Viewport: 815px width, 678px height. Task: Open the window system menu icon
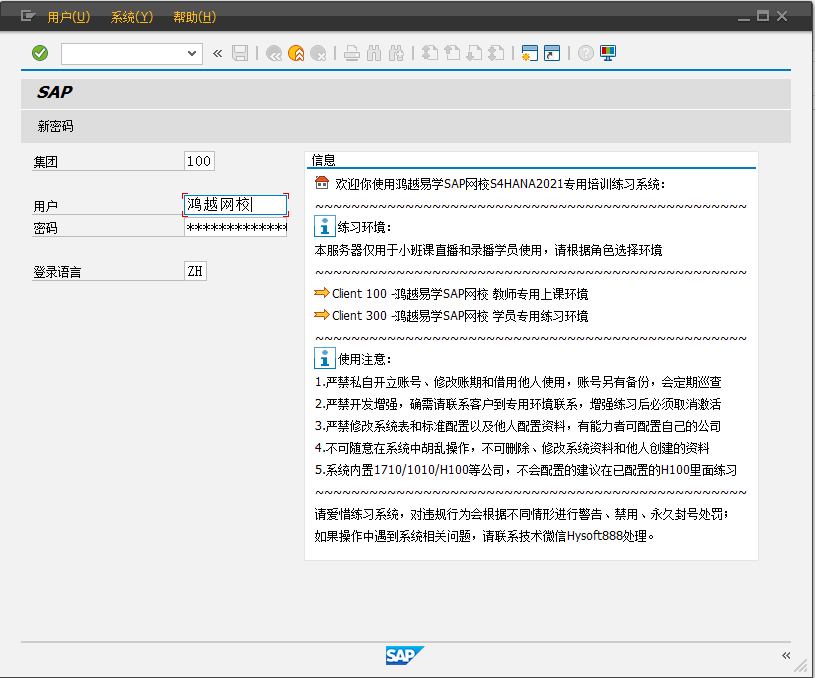(28, 16)
